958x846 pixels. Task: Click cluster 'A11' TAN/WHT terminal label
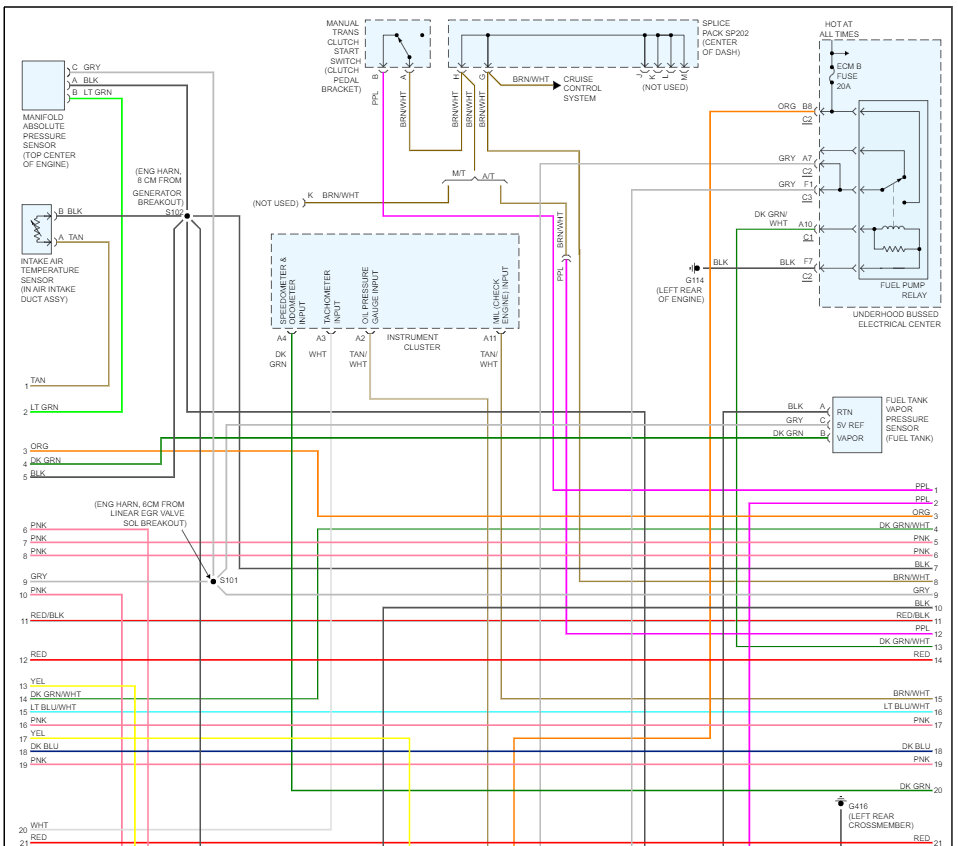[x=490, y=338]
